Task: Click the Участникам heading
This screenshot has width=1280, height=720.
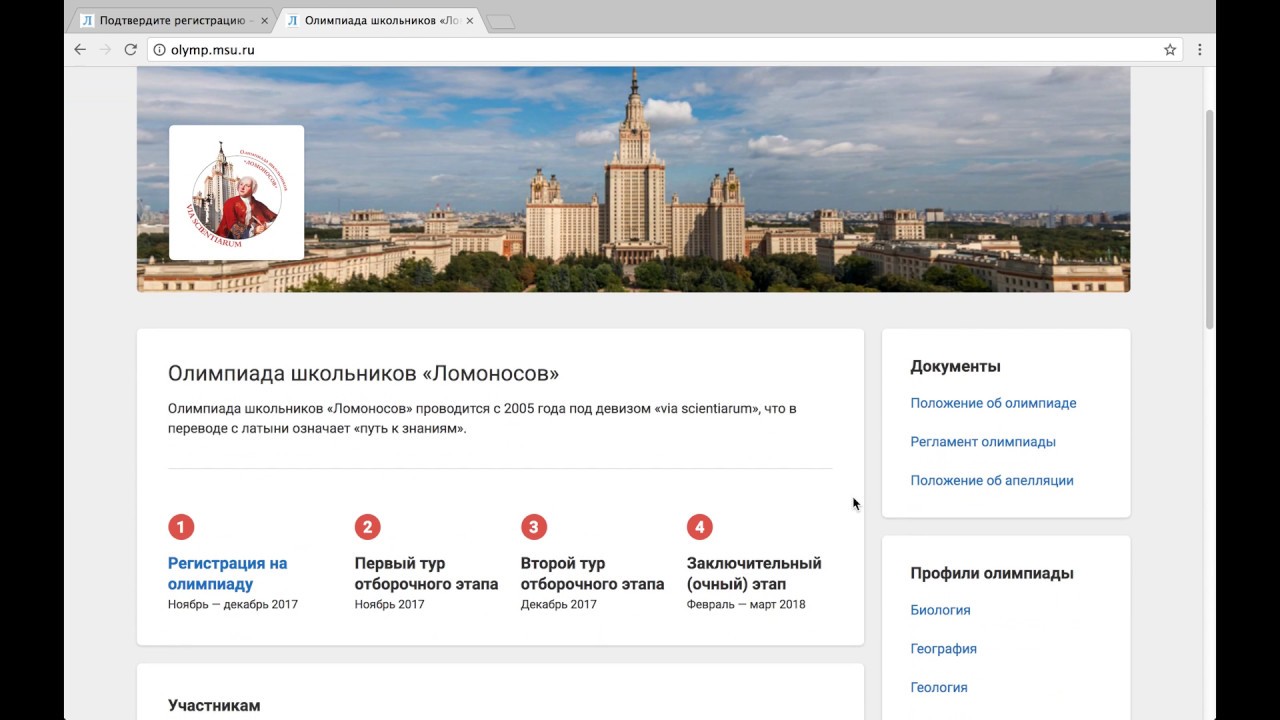Action: 214,706
